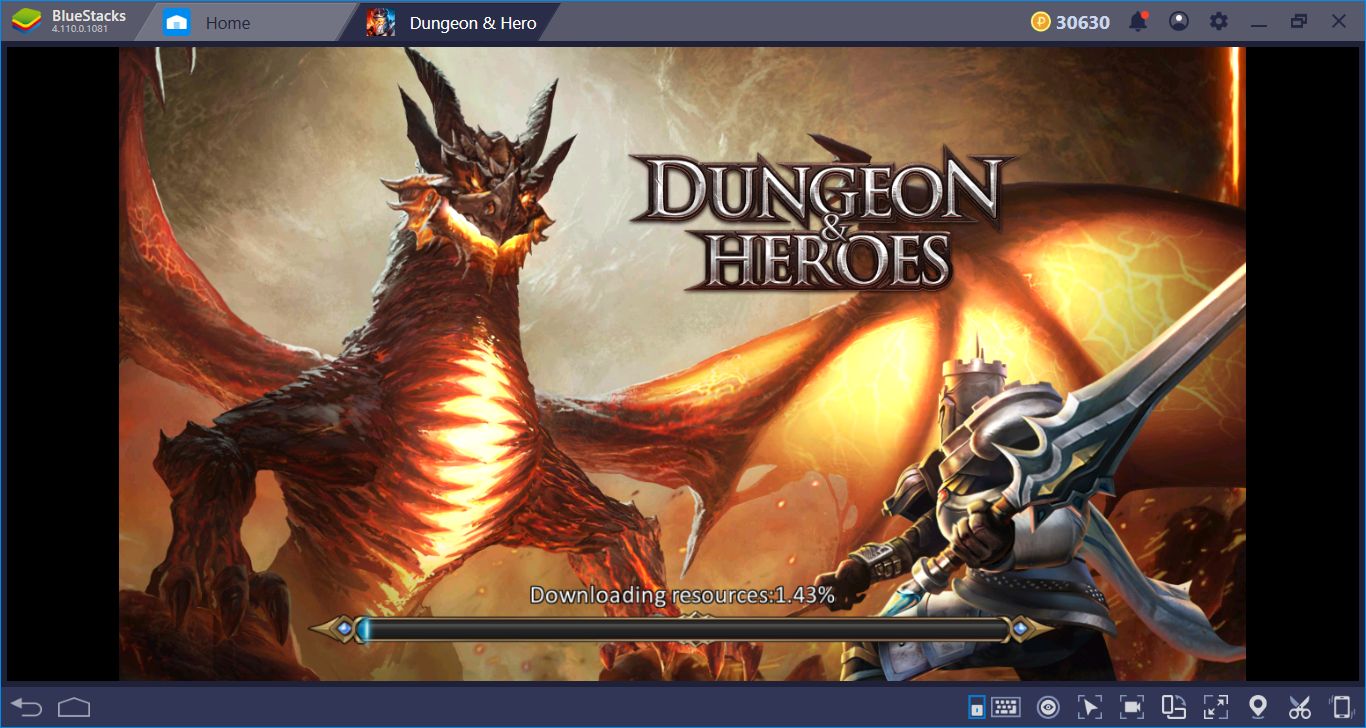Click the Android back arrow

[27, 707]
